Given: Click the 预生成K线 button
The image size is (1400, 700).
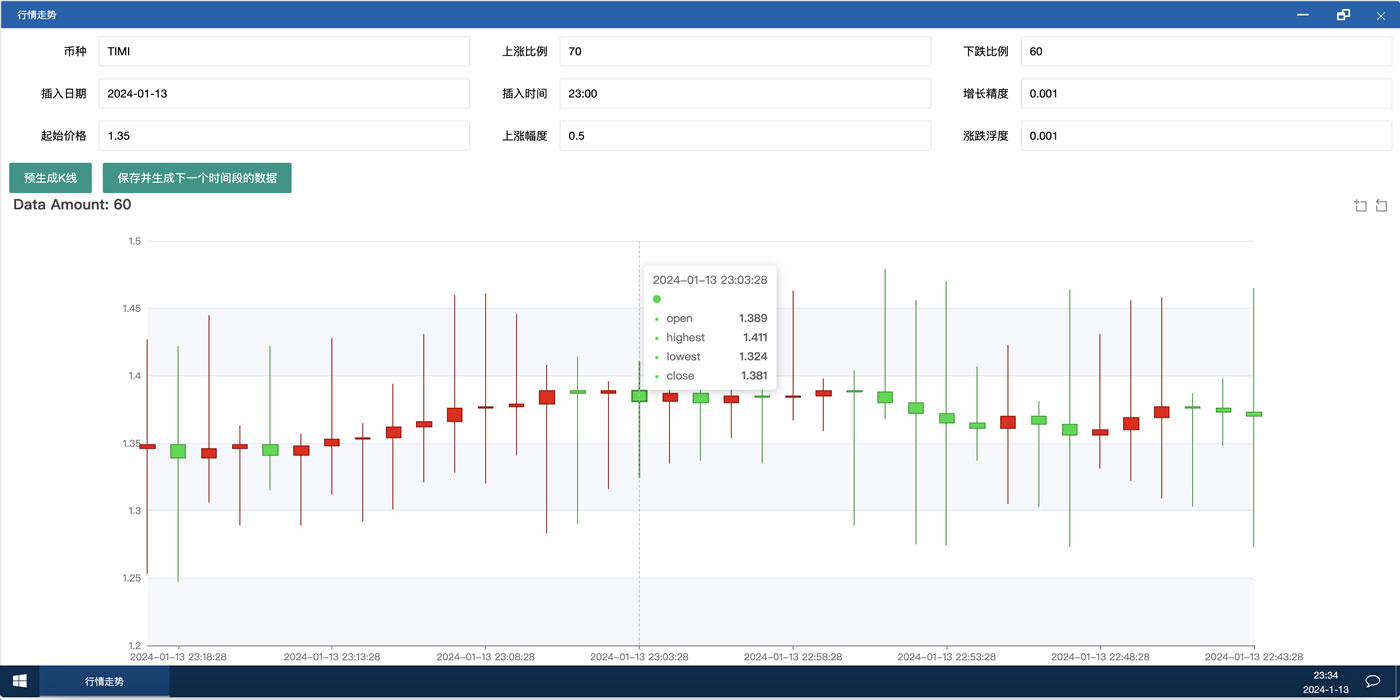Looking at the screenshot, I should pos(50,178).
